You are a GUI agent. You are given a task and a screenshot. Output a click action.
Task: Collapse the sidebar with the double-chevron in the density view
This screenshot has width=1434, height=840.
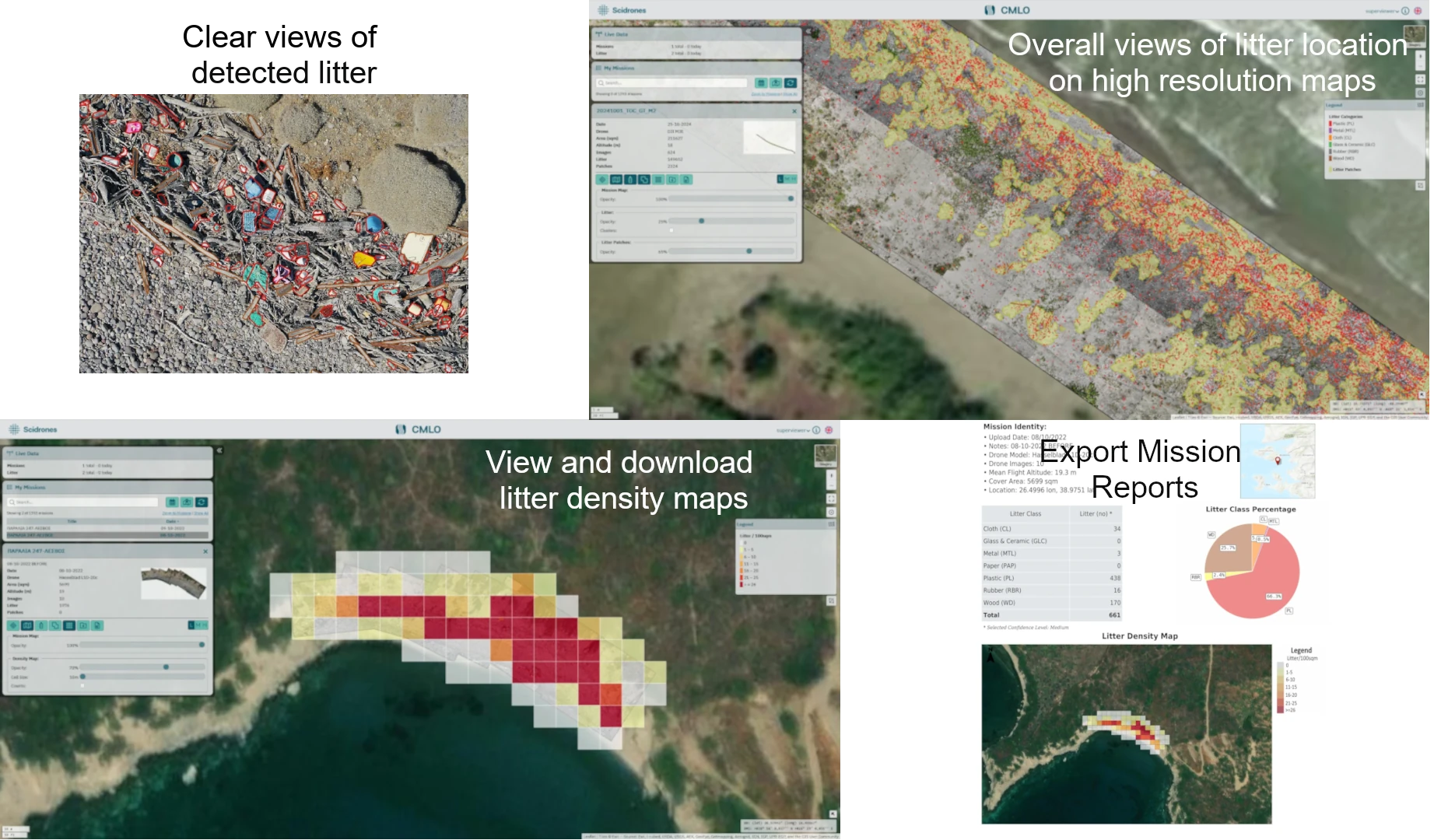(219, 450)
